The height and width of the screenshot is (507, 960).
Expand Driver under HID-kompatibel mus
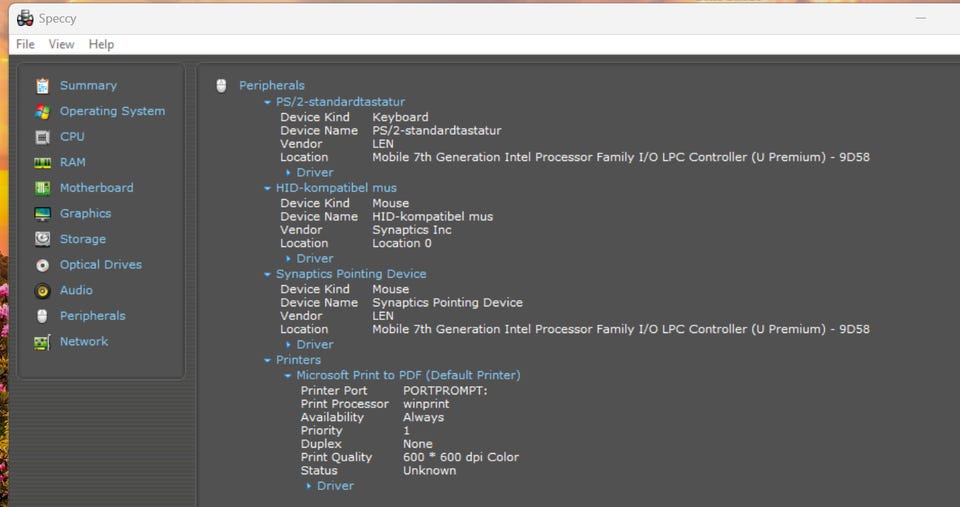289,259
